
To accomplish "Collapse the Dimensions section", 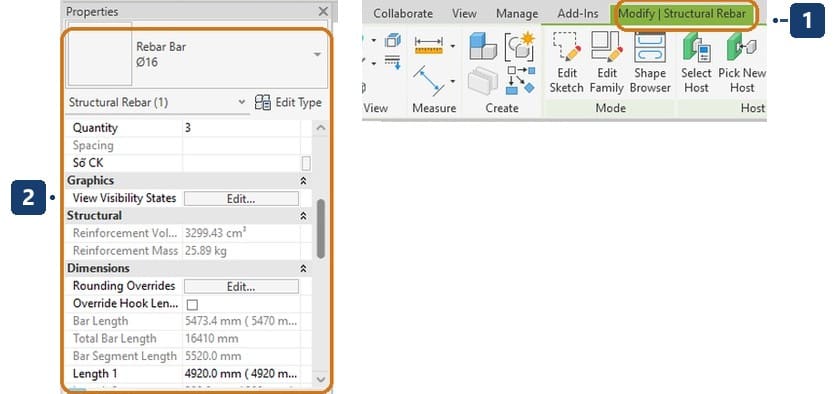I will pos(303,269).
